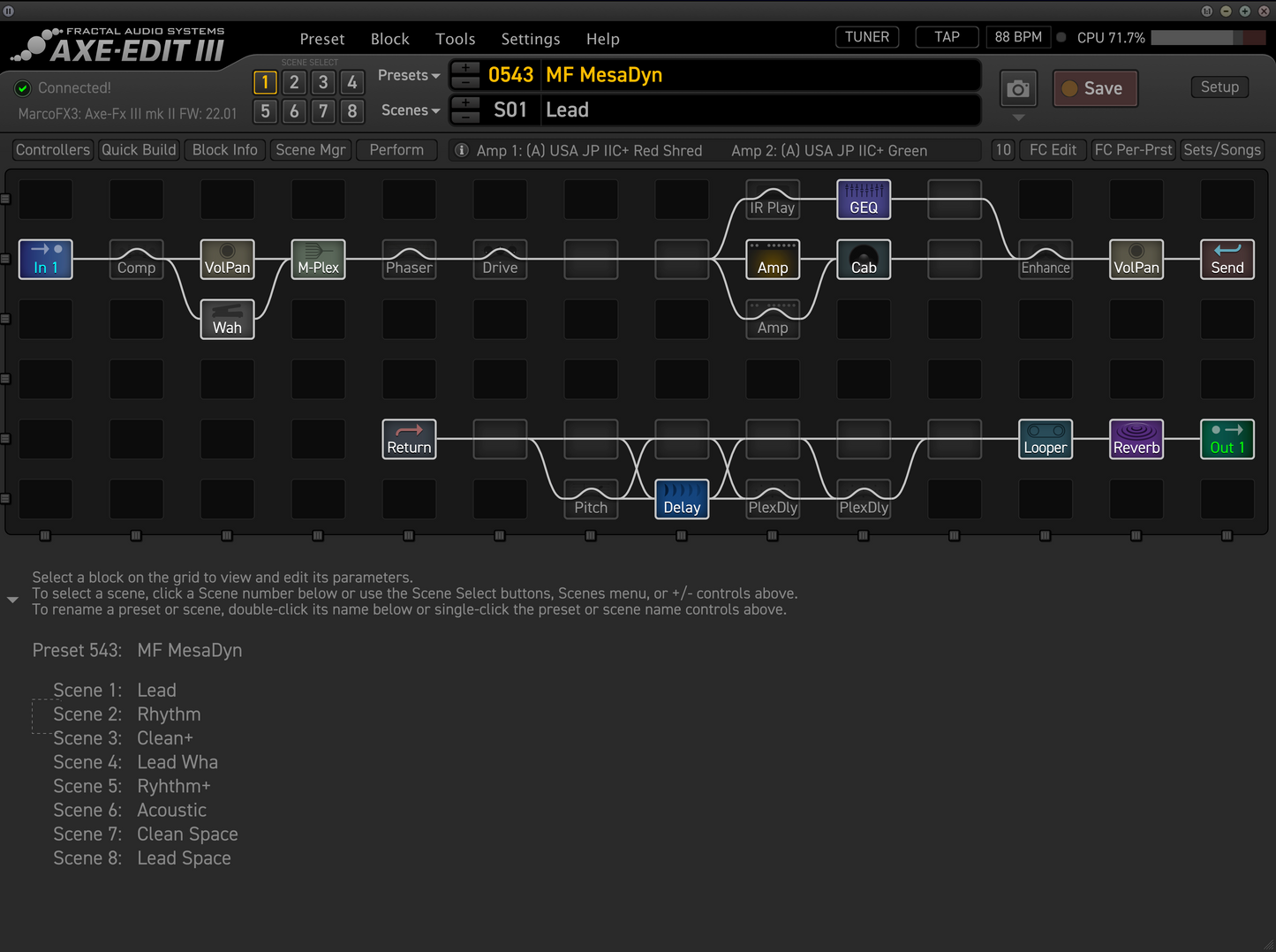Switch to Scene 3 using the scene buttons
This screenshot has height=952, width=1276.
click(x=322, y=82)
